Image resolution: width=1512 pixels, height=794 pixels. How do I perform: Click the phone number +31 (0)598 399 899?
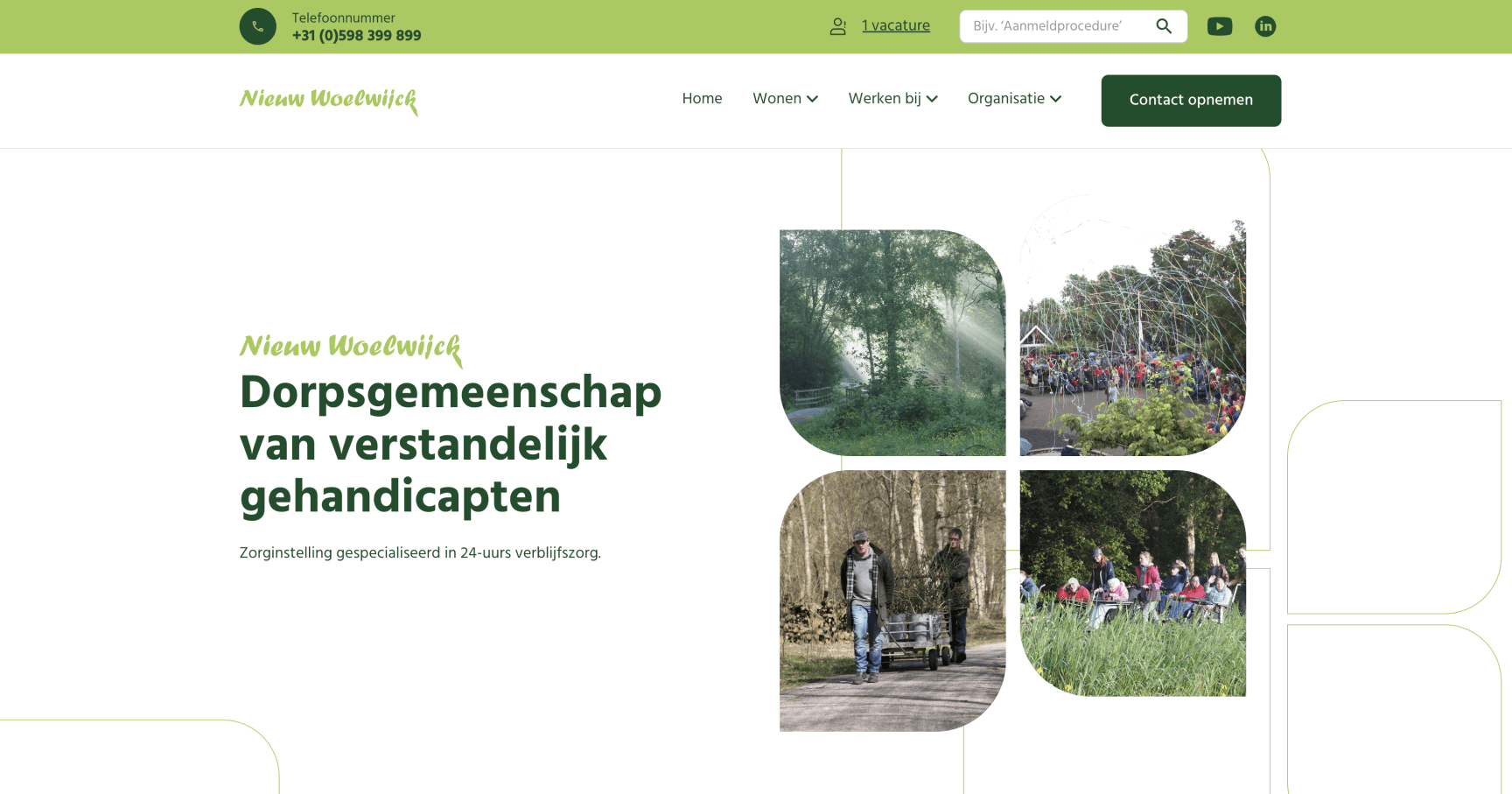[356, 36]
